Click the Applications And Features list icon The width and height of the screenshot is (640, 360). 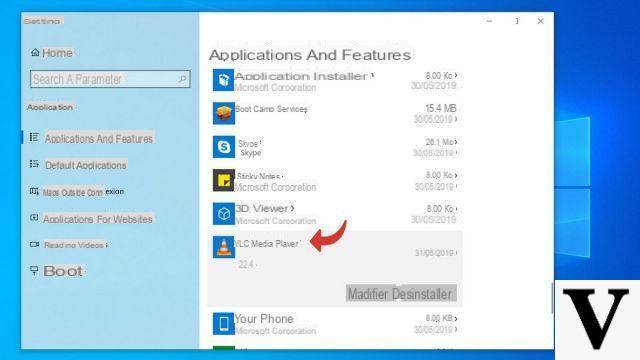(x=34, y=138)
